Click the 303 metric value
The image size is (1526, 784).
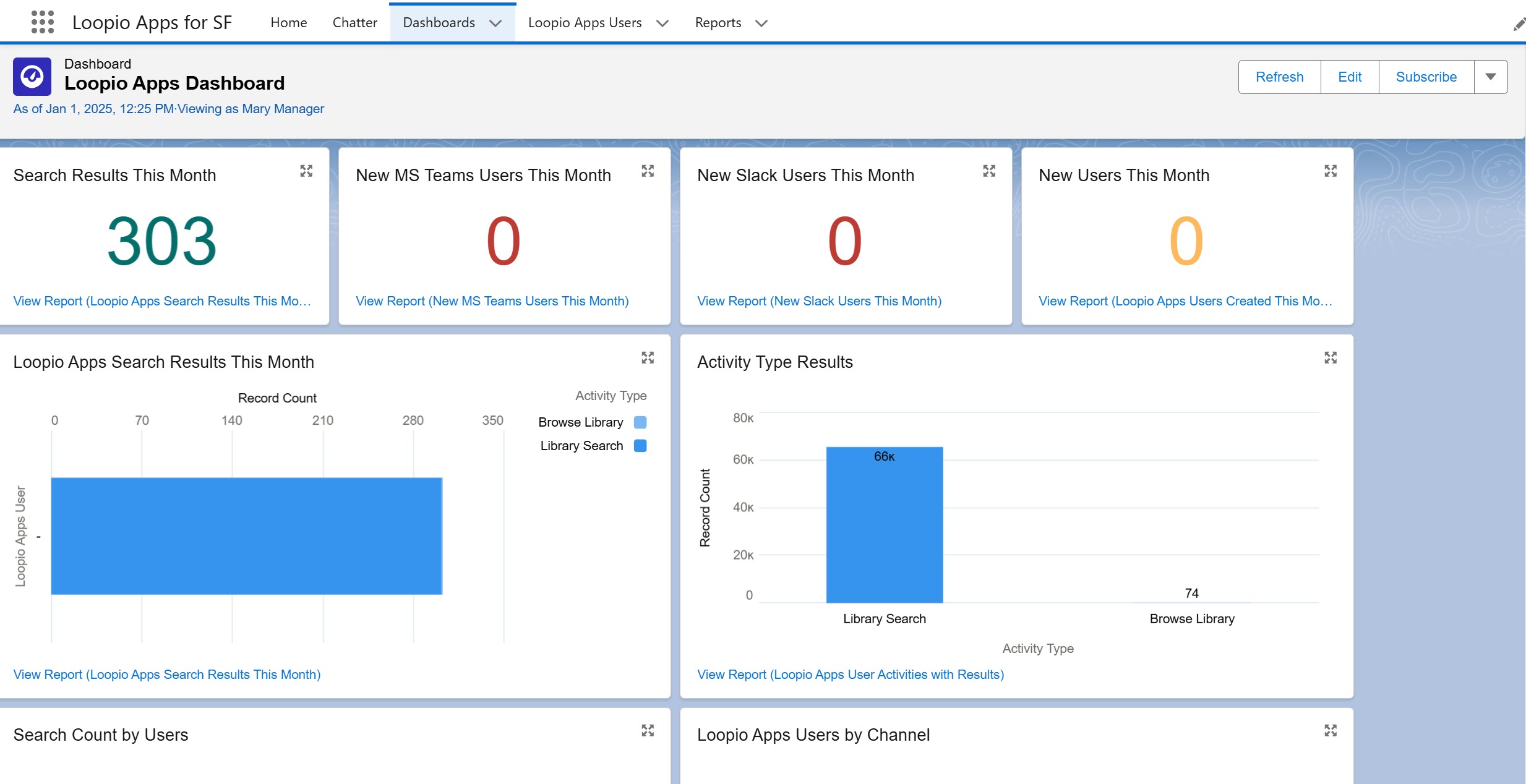coord(162,241)
